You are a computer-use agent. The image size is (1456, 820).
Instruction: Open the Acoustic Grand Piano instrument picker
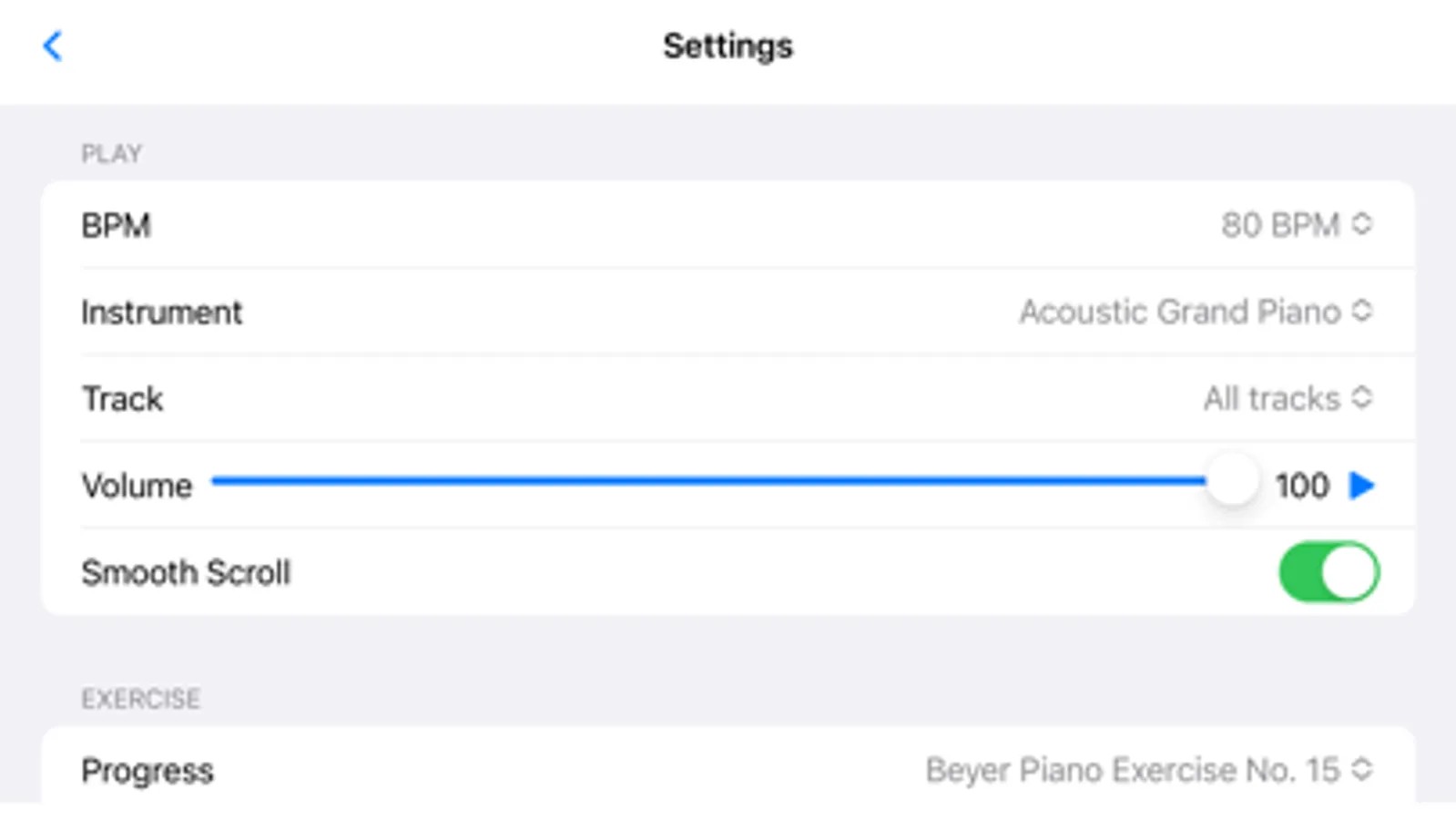coord(1179,312)
